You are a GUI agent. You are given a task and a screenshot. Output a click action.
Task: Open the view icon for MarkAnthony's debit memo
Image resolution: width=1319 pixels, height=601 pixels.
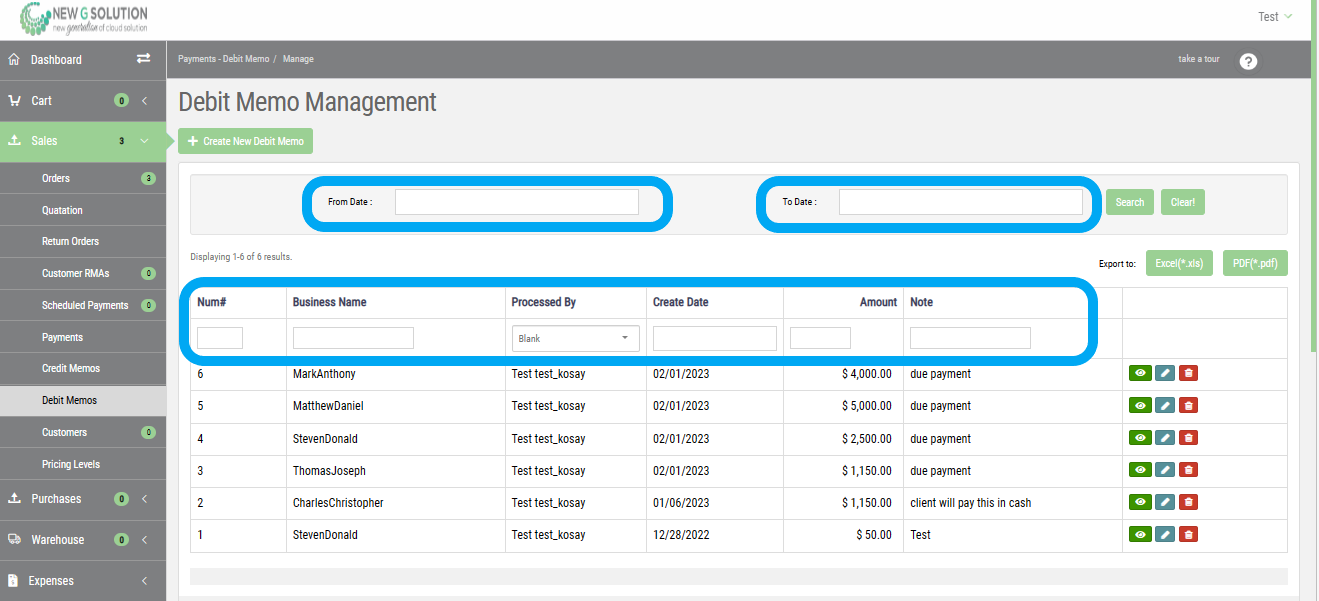click(x=1140, y=372)
